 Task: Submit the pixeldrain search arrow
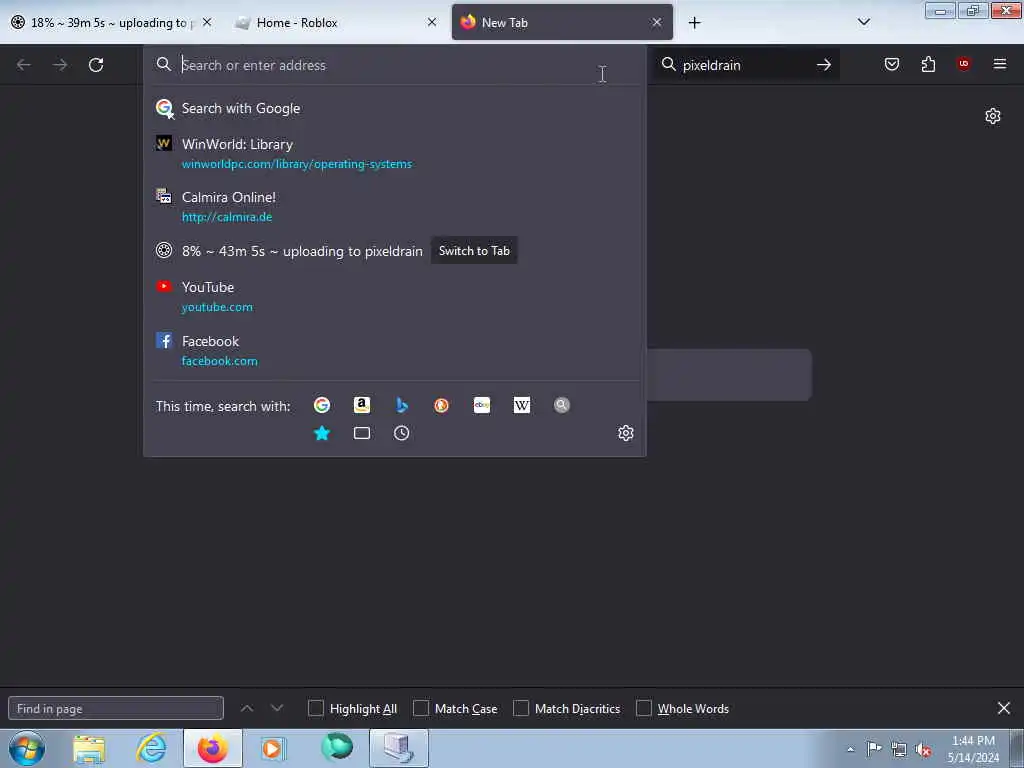click(824, 65)
